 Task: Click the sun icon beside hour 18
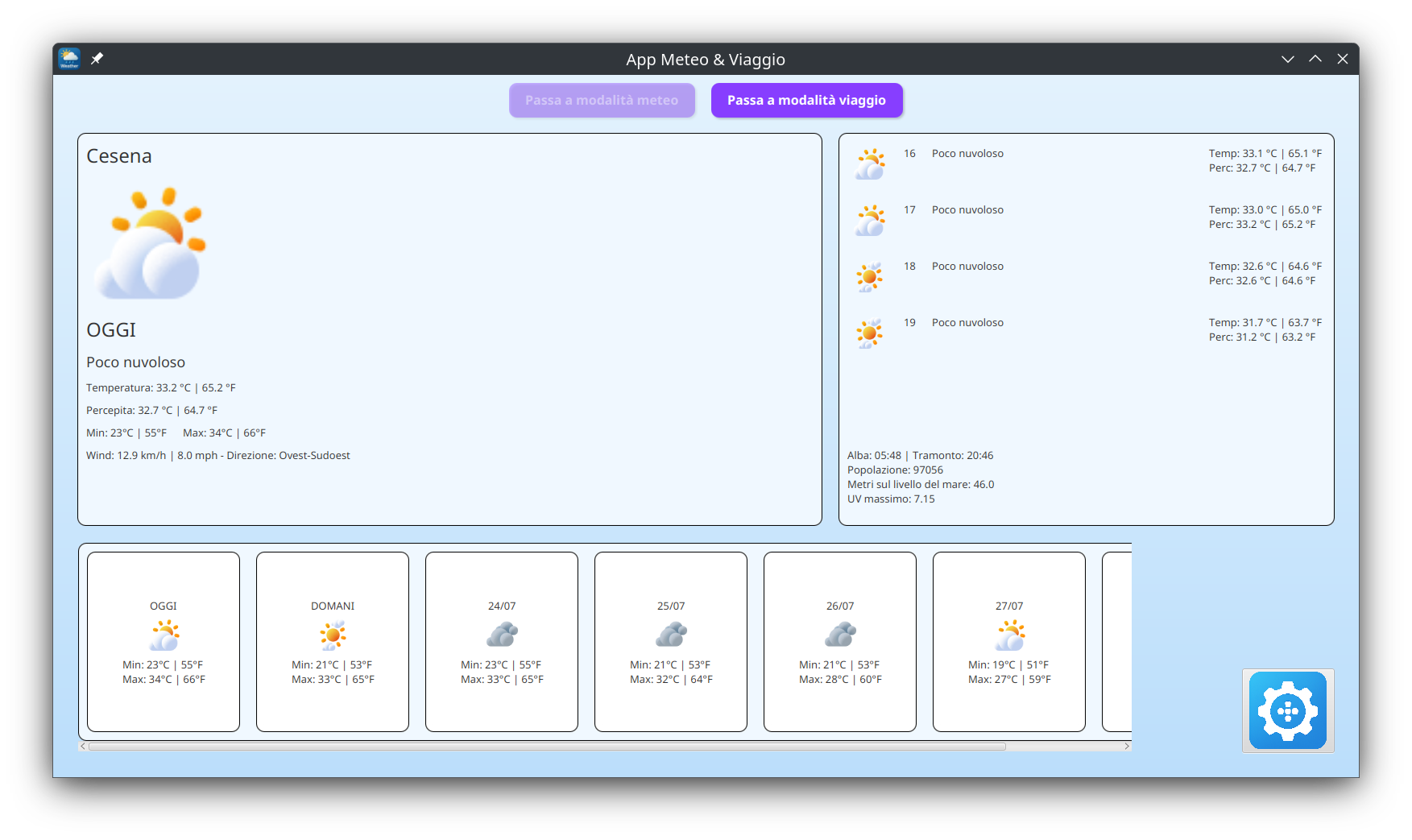pos(870,275)
